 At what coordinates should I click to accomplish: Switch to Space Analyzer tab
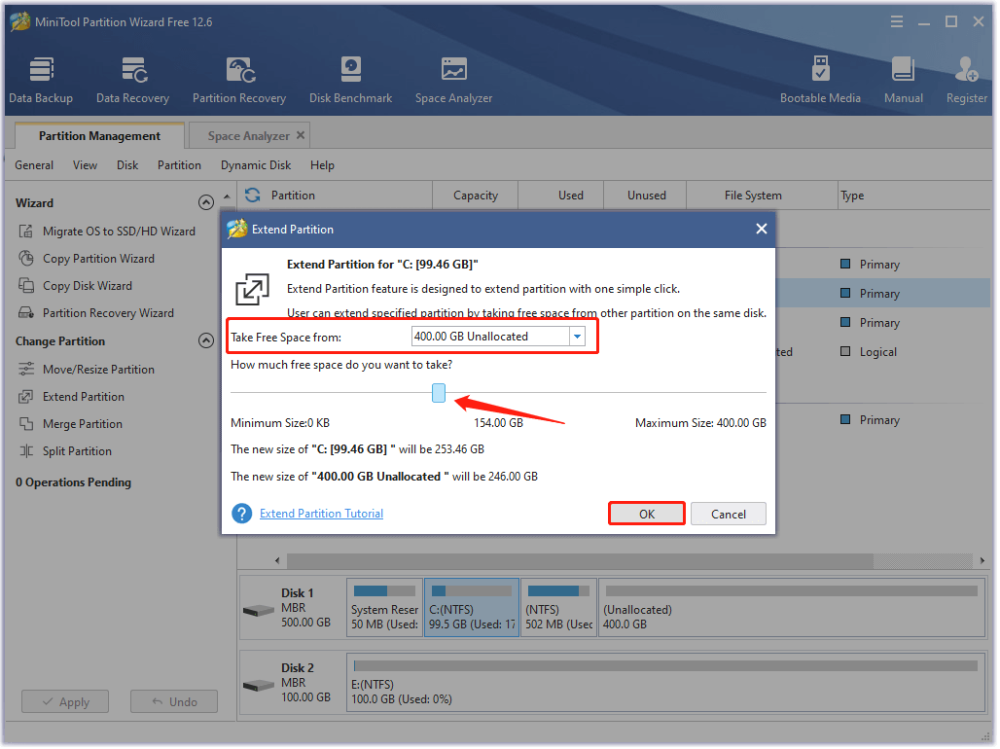click(248, 136)
